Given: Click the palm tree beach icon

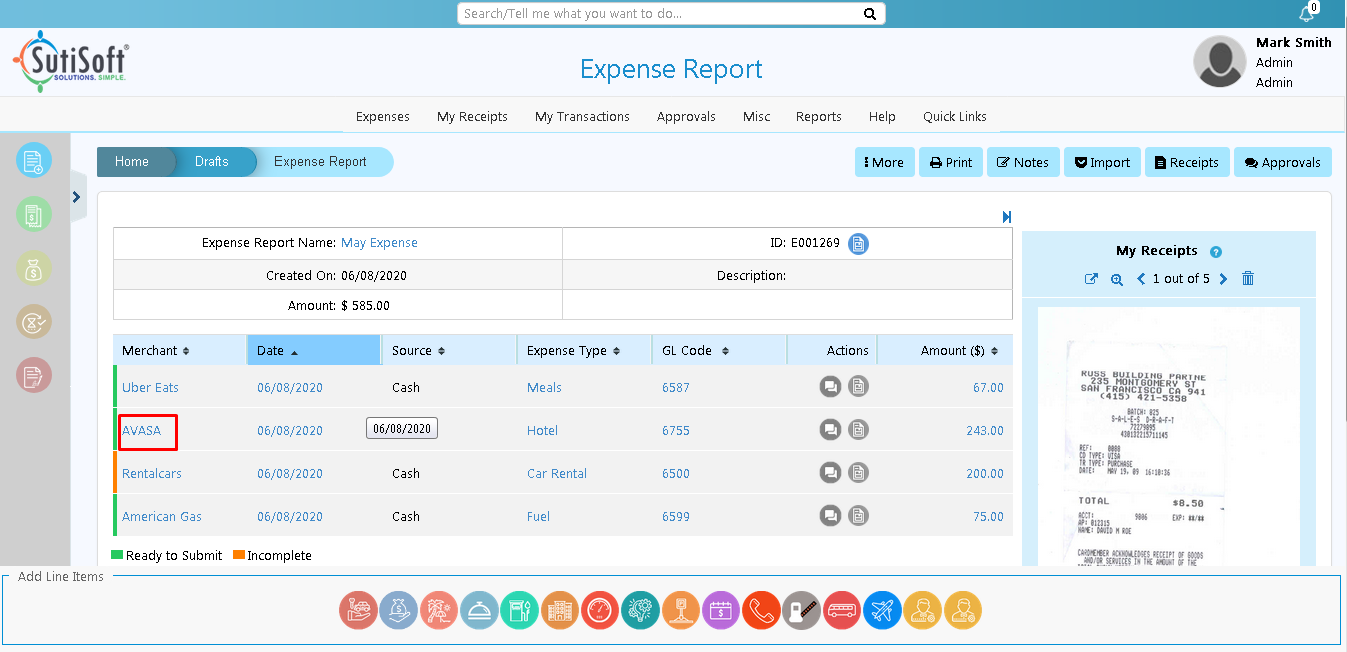Looking at the screenshot, I should point(439,609).
